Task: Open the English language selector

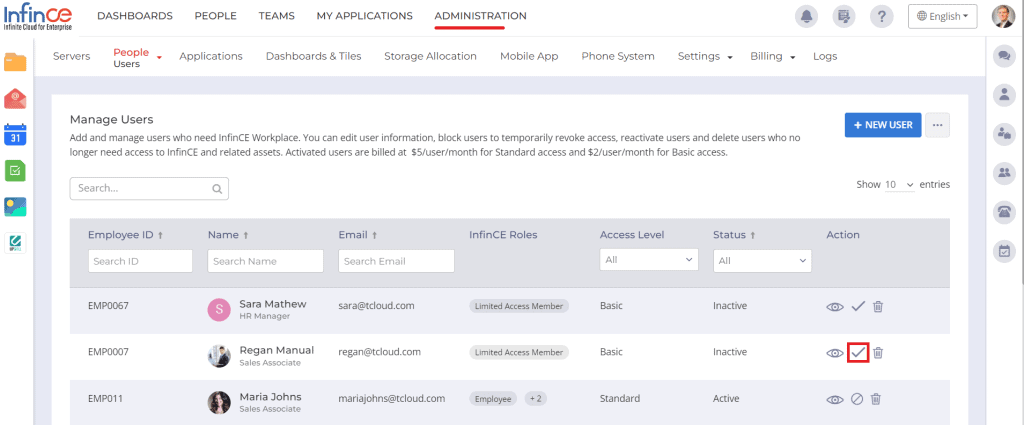Action: tap(943, 16)
